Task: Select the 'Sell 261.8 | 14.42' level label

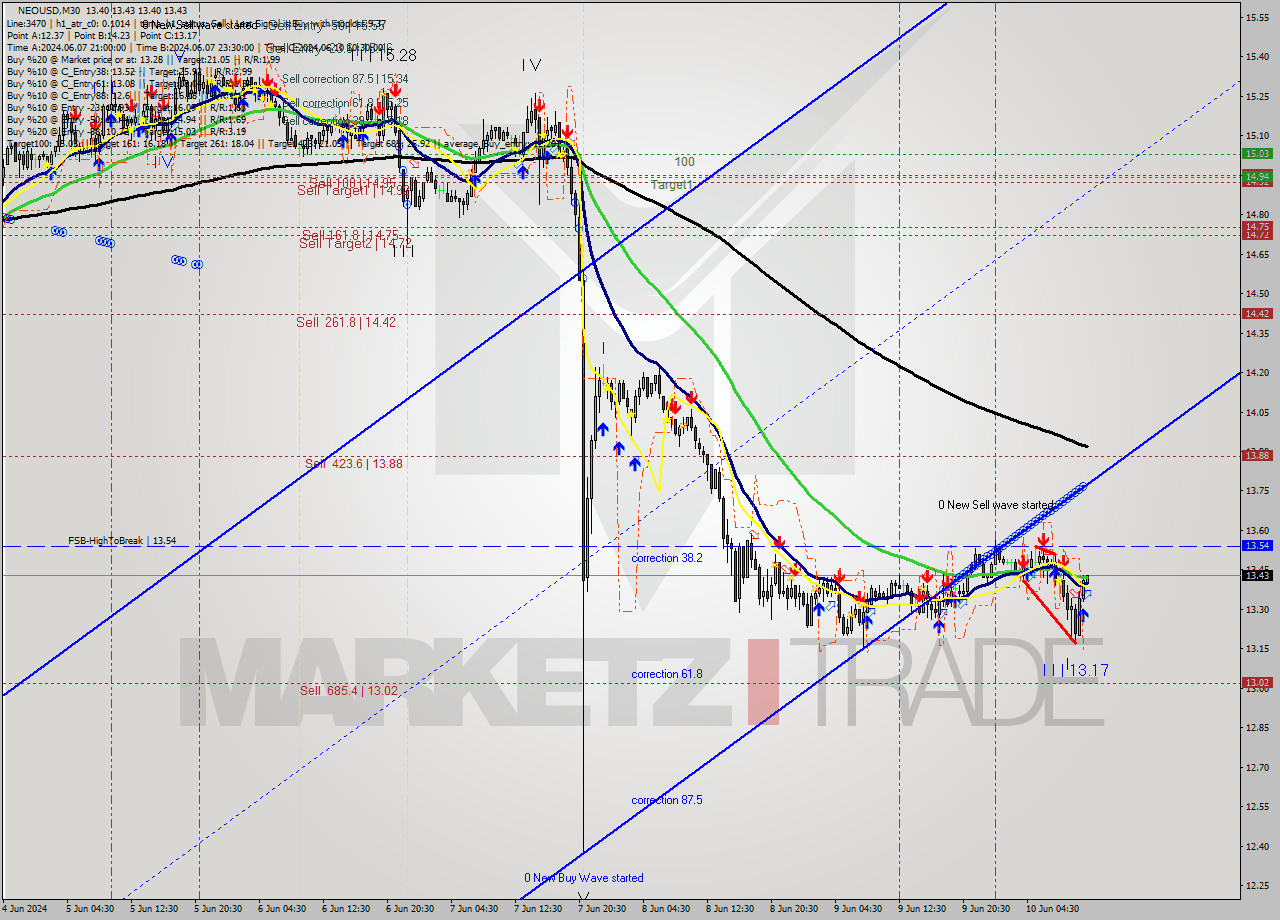Action: [346, 322]
